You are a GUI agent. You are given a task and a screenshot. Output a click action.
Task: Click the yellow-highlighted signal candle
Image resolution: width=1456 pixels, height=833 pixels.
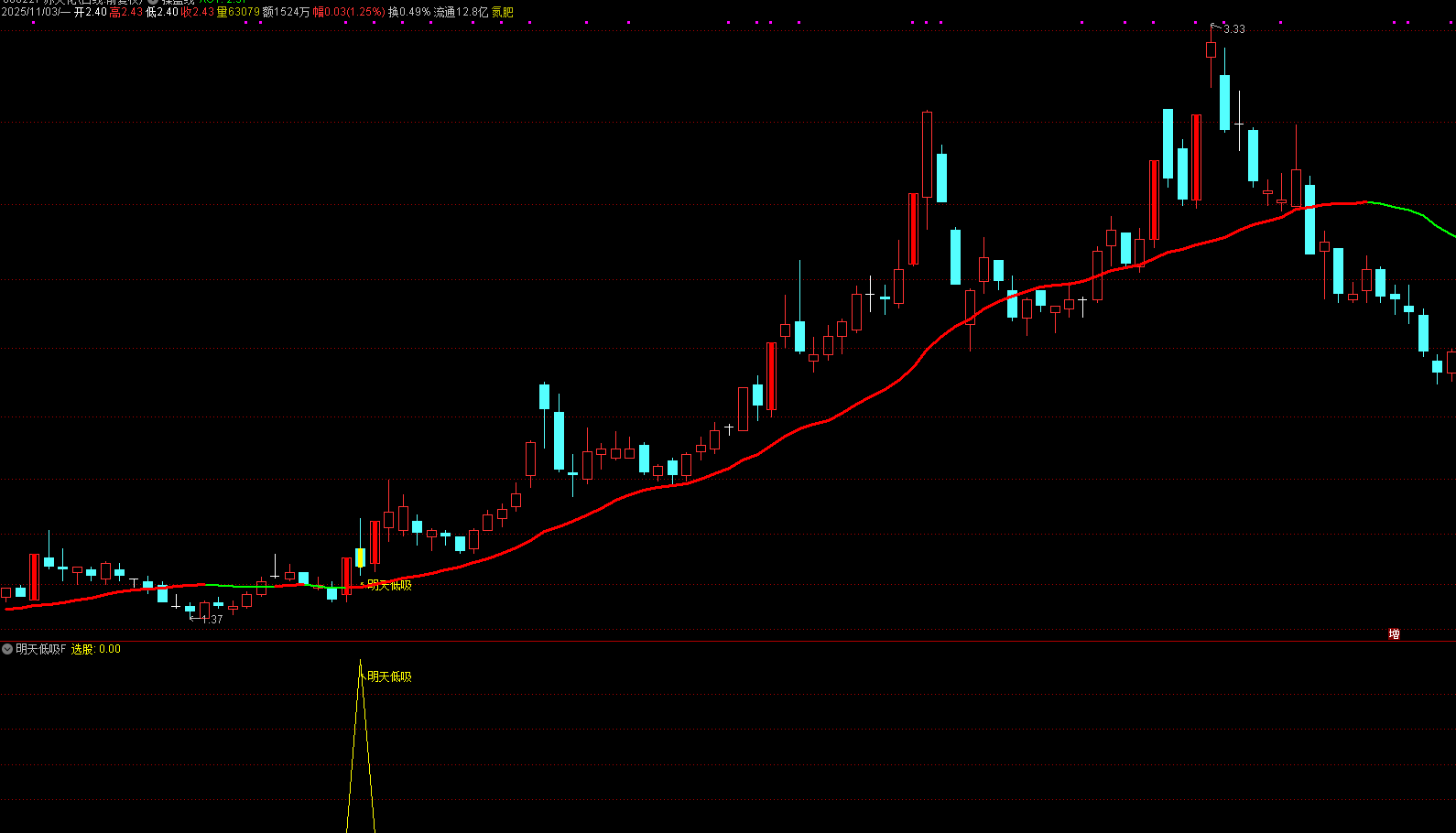point(361,557)
